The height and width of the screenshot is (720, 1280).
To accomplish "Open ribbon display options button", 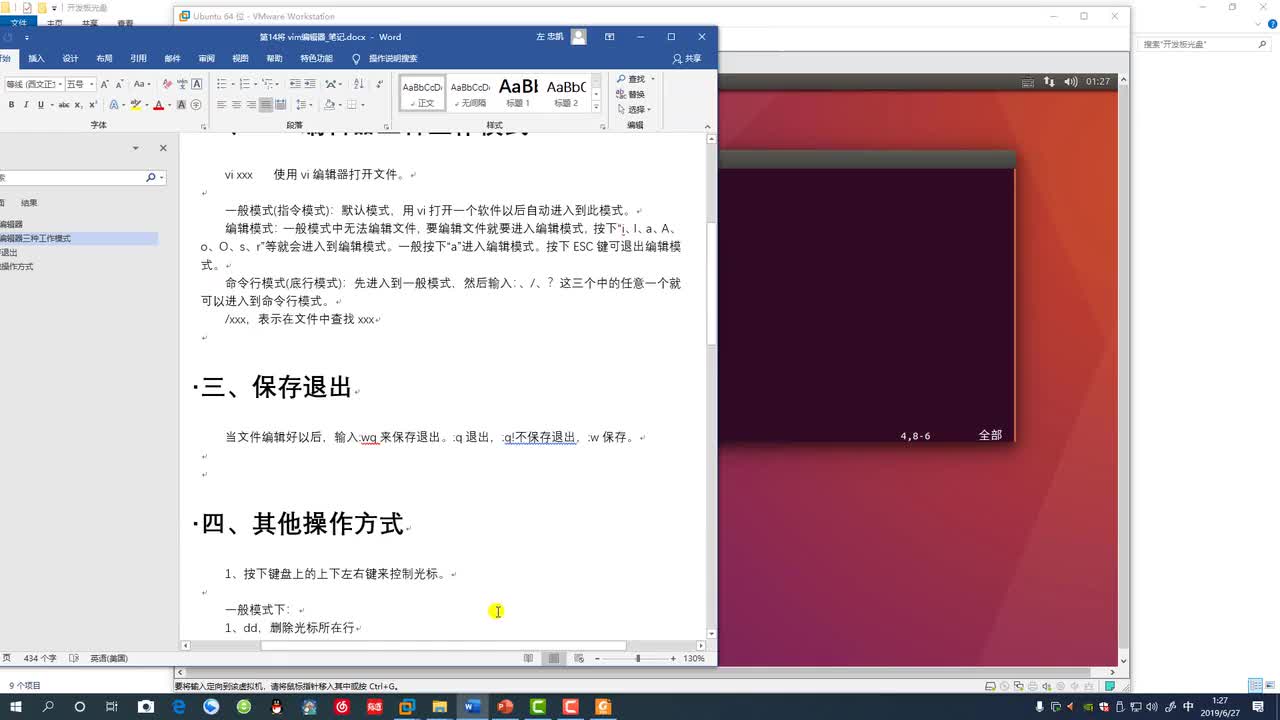I will [609, 37].
